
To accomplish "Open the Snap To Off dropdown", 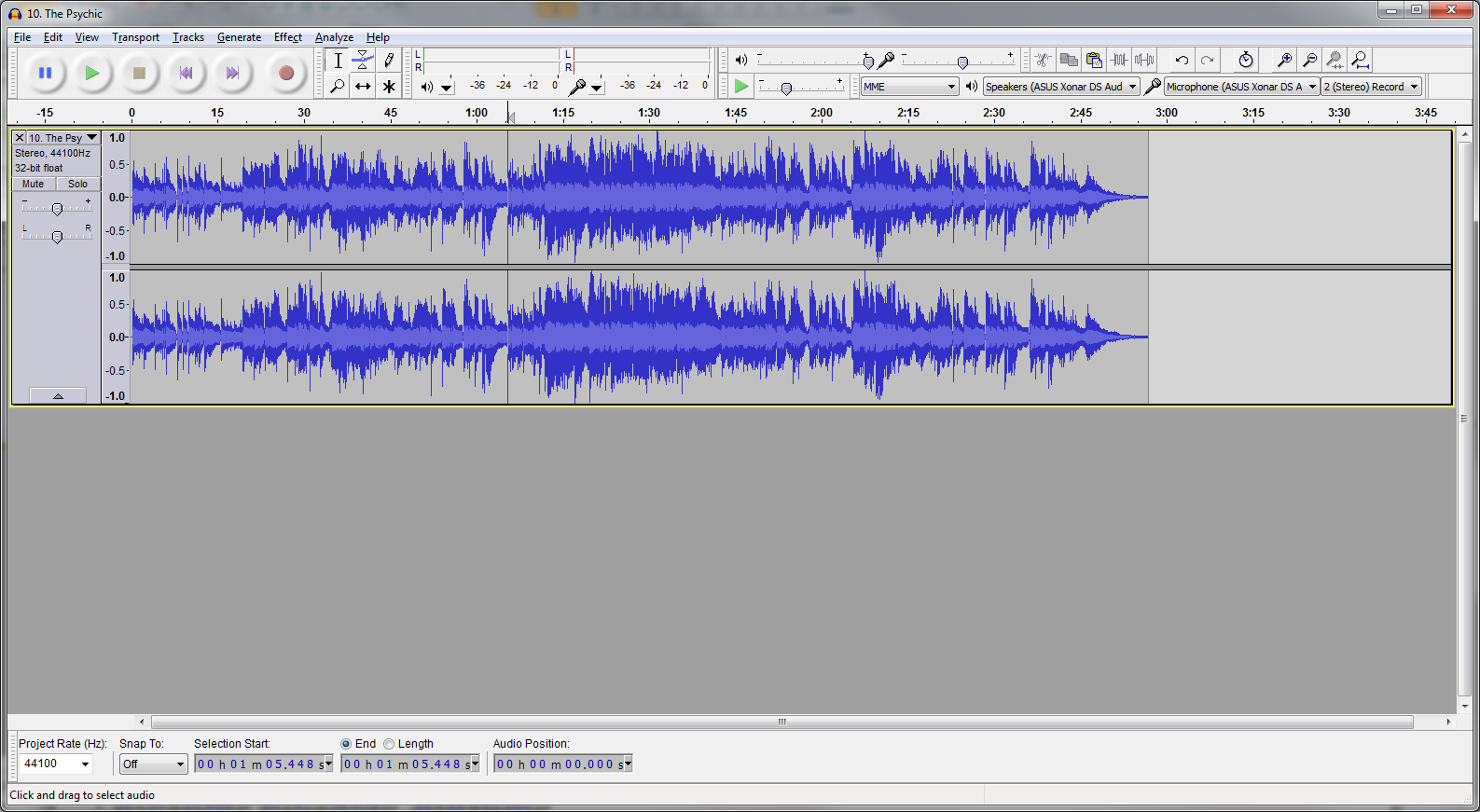I will click(154, 764).
